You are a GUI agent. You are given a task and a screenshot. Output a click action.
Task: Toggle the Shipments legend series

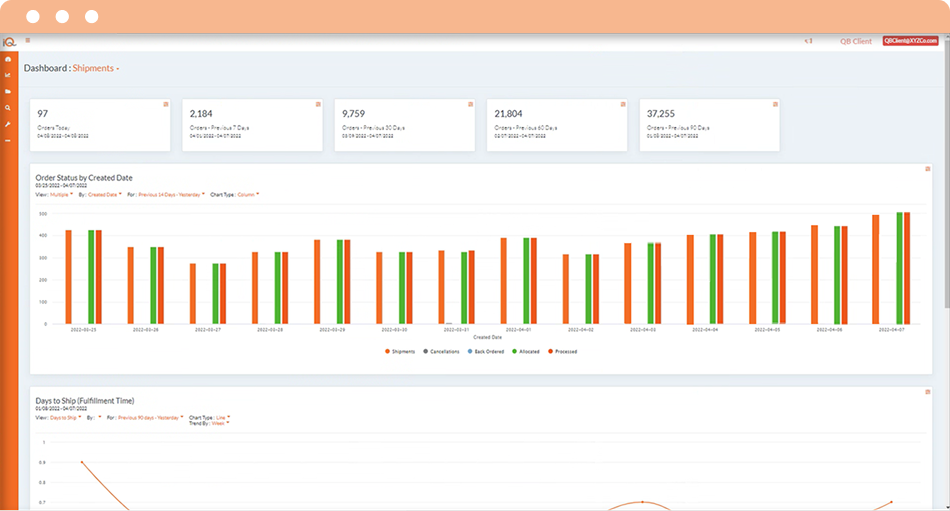(x=400, y=351)
